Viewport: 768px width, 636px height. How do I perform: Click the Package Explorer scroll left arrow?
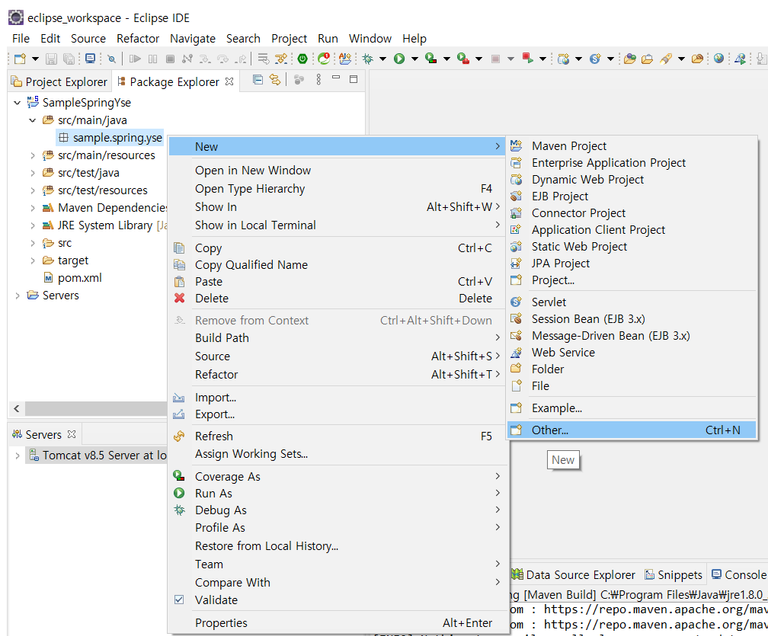point(17,408)
